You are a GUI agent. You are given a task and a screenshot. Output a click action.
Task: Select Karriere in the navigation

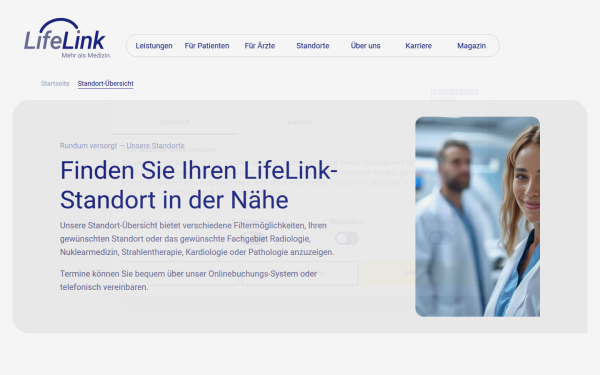(419, 46)
